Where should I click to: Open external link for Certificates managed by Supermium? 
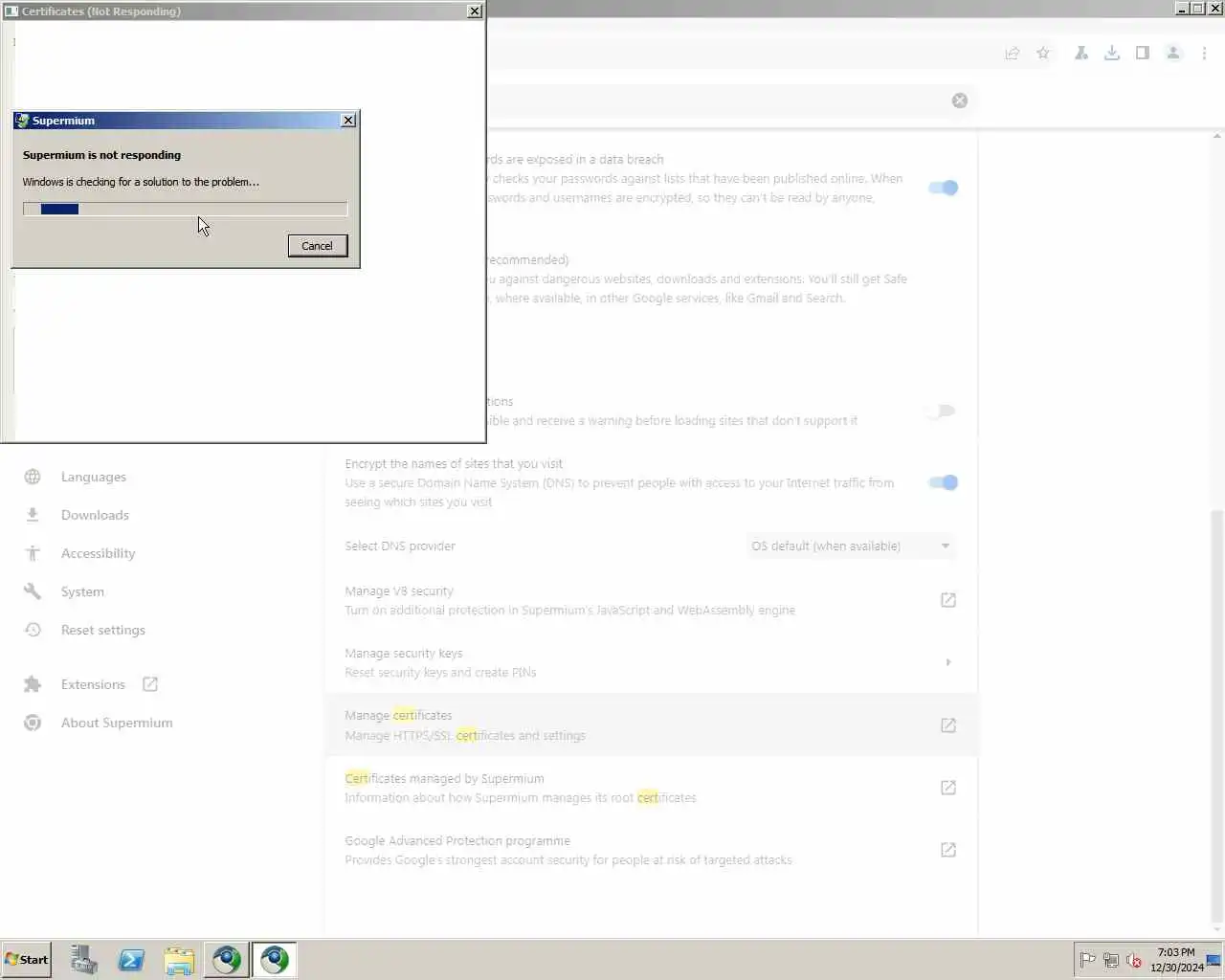pyautogui.click(x=948, y=788)
